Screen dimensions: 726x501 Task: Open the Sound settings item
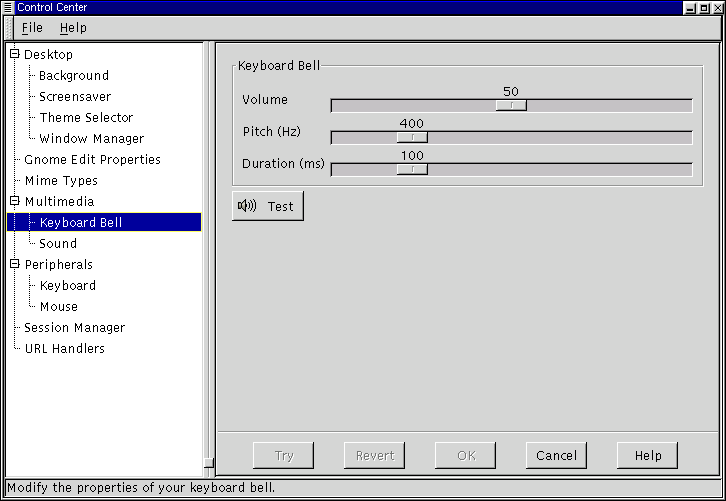pyautogui.click(x=58, y=243)
